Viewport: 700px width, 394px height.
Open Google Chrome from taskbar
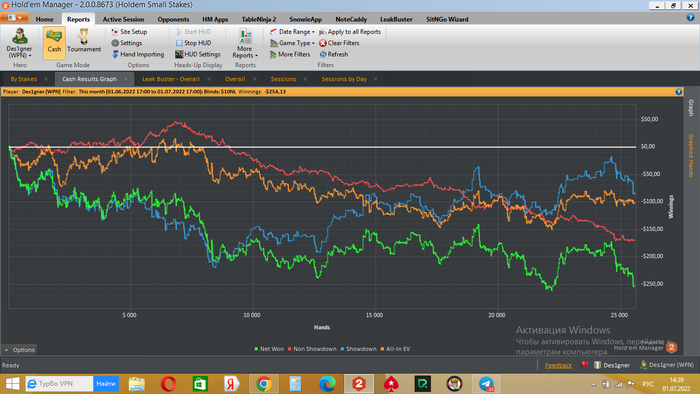[264, 384]
